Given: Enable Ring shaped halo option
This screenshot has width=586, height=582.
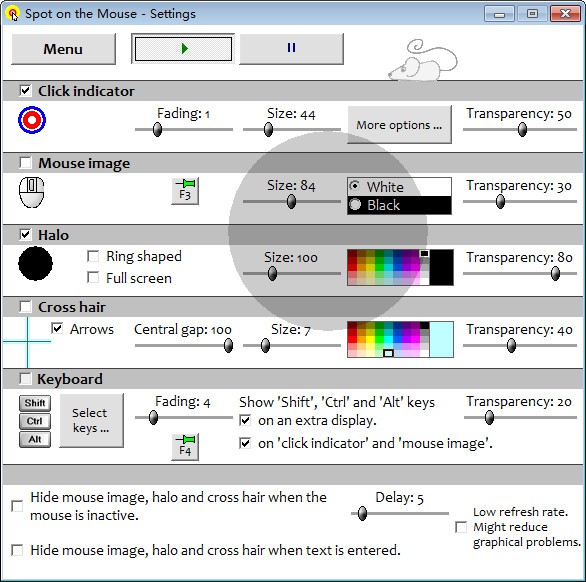Looking at the screenshot, I should 93,256.
